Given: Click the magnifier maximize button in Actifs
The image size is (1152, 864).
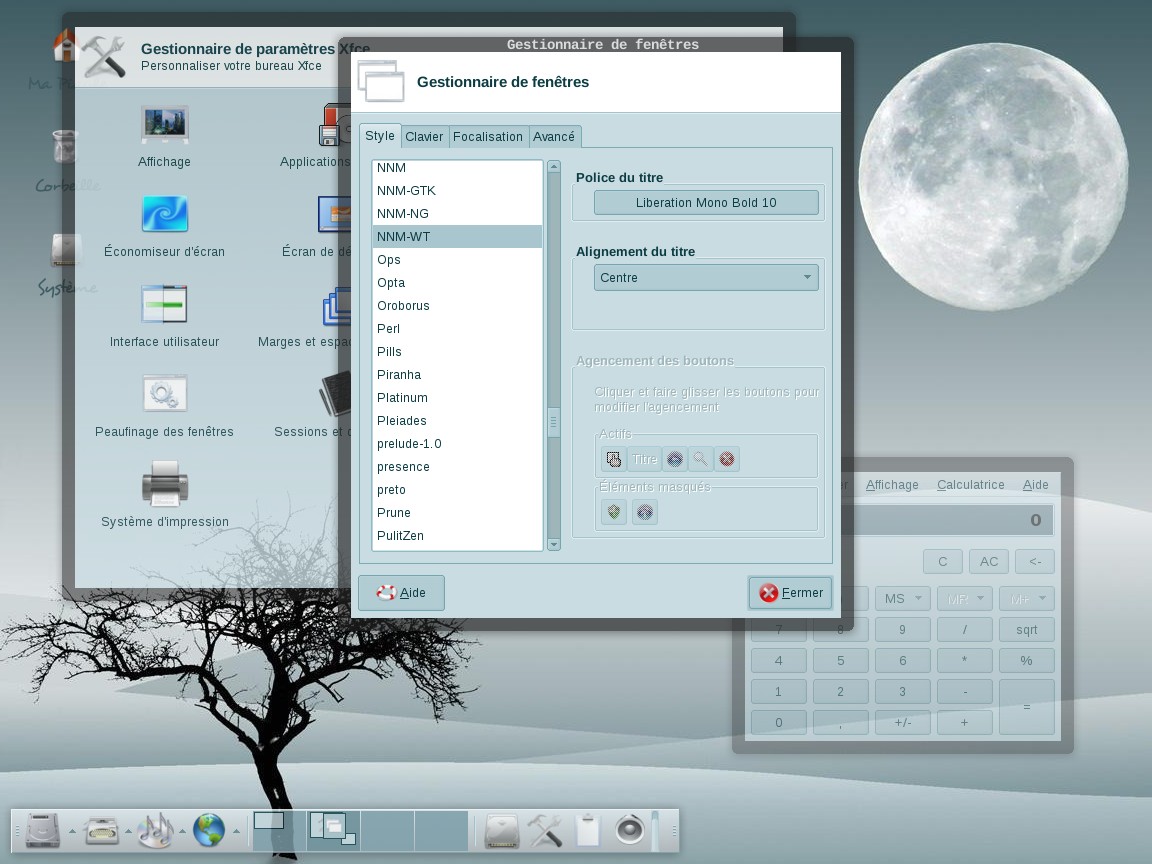Looking at the screenshot, I should (701, 459).
